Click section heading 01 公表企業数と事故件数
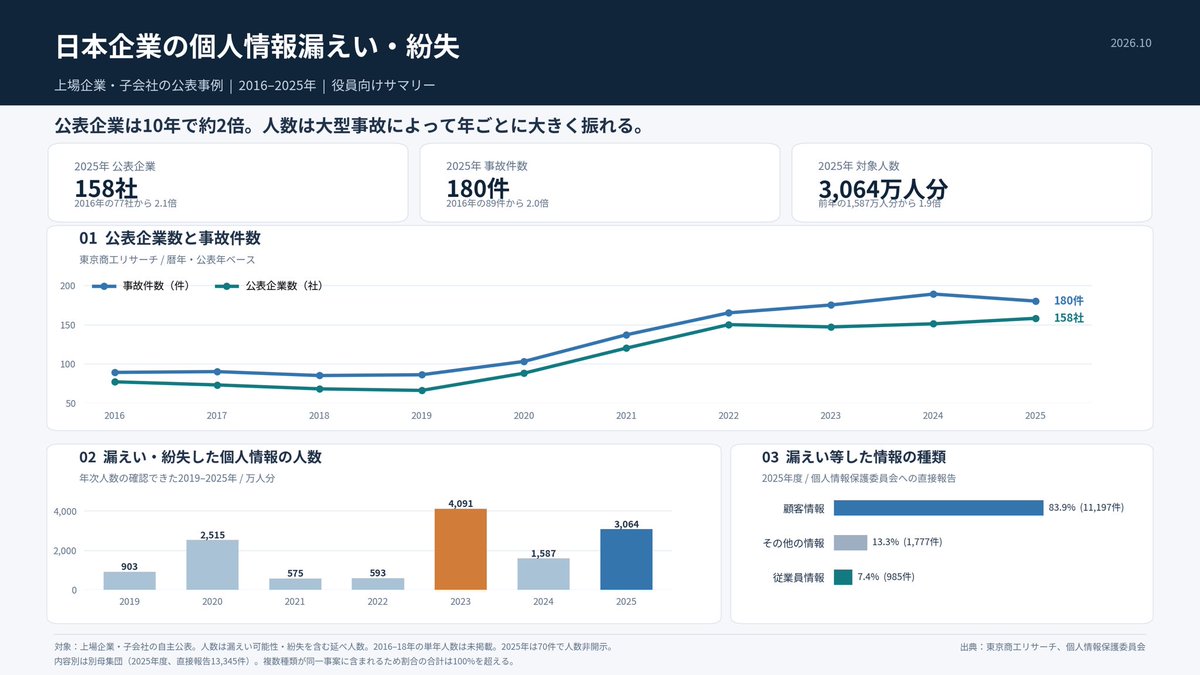Screen dimensions: 1200x675 pyautogui.click(x=170, y=239)
